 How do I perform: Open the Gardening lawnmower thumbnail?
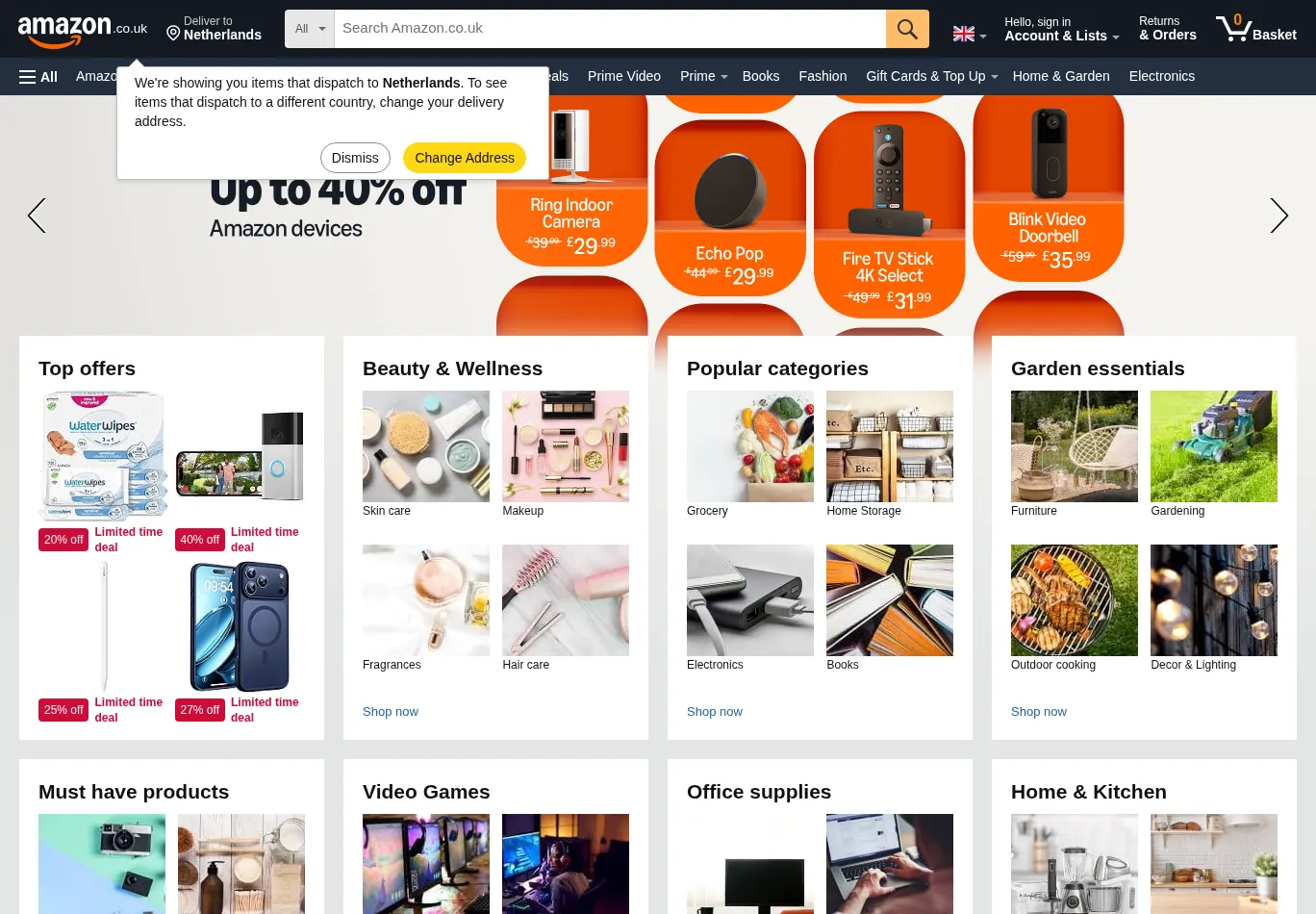tap(1214, 446)
